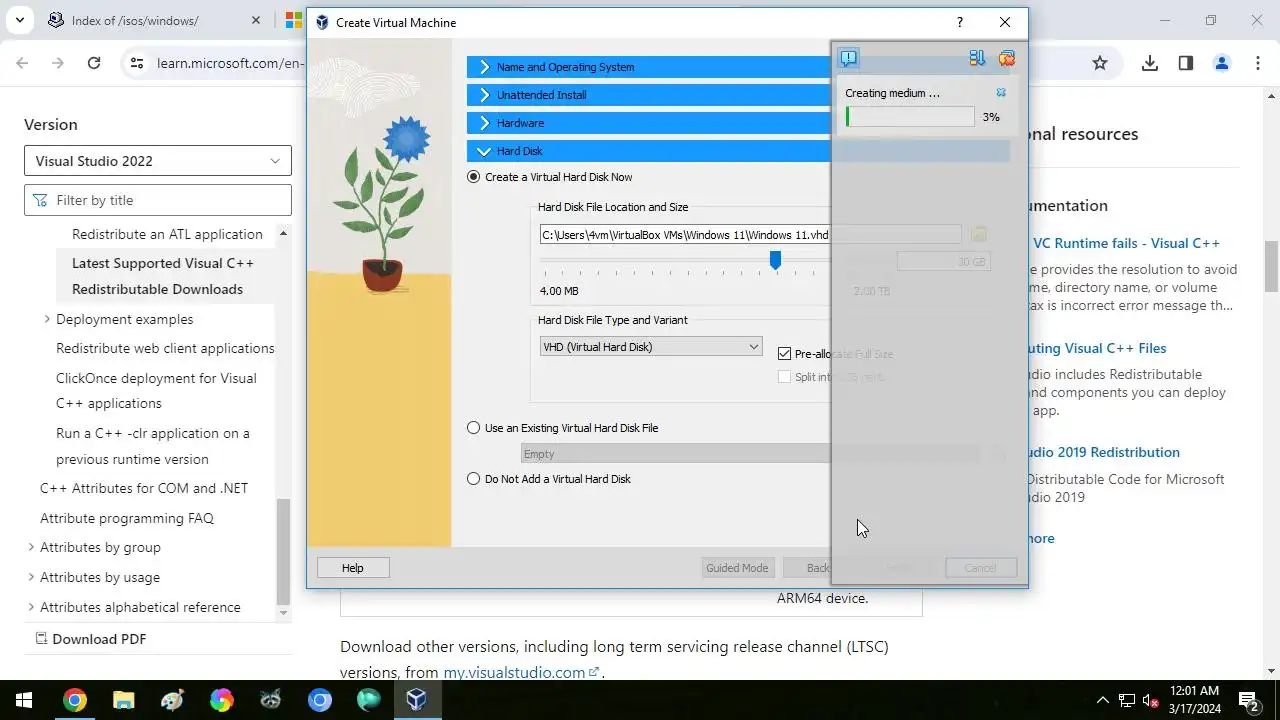Open the Visual Studio 2022 version dropdown
Screen dimensions: 1280x720
pyautogui.click(x=158, y=161)
